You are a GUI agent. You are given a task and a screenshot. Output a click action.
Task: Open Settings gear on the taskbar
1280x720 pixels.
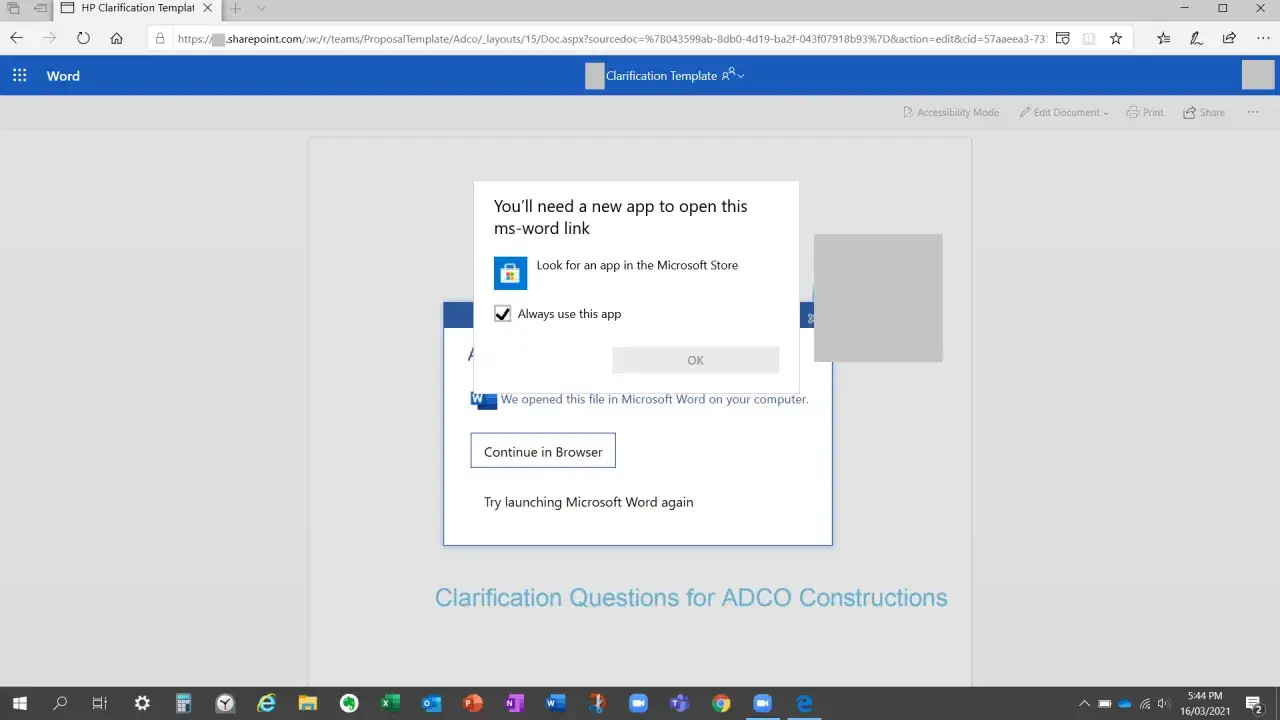(x=142, y=703)
